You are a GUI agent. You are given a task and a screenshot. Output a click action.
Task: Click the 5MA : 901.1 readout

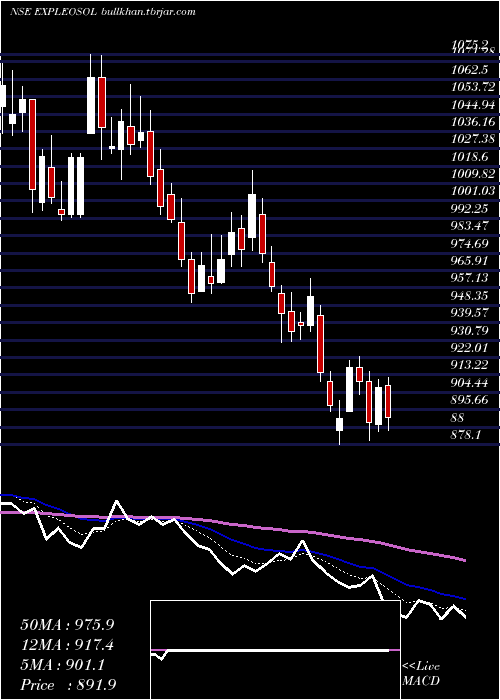[x=63, y=665]
